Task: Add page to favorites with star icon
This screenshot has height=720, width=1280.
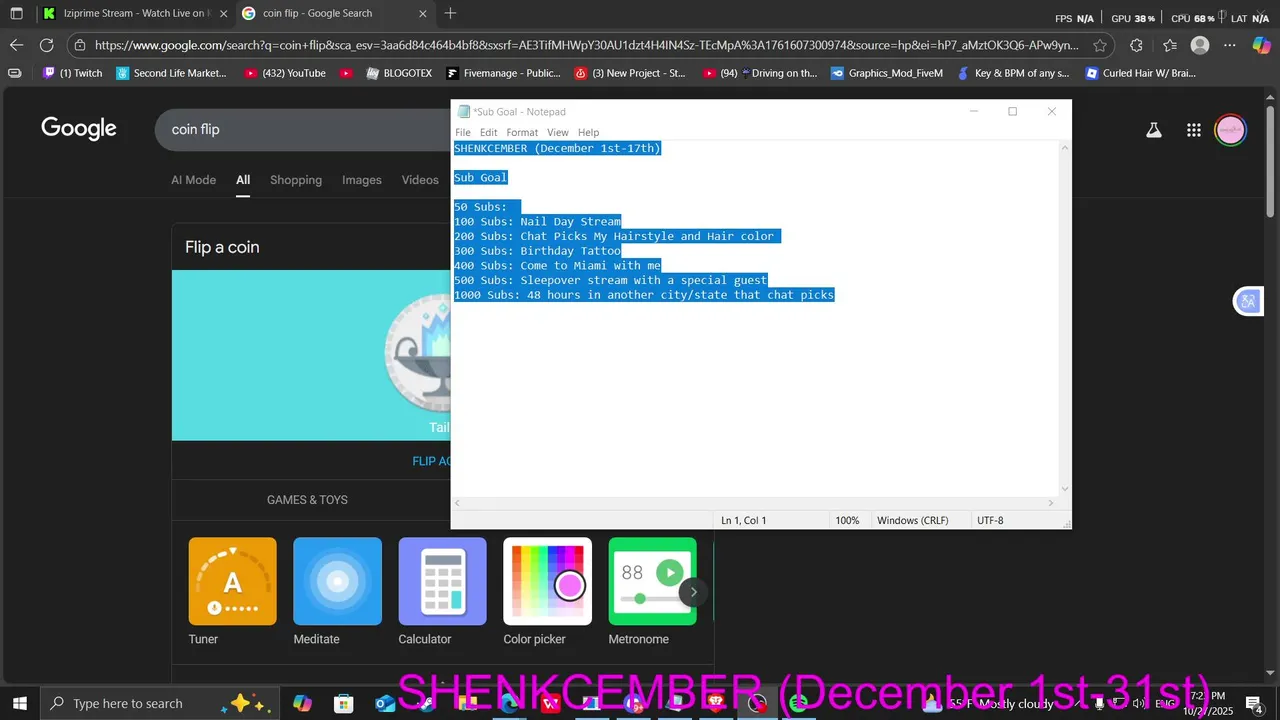Action: point(1100,45)
